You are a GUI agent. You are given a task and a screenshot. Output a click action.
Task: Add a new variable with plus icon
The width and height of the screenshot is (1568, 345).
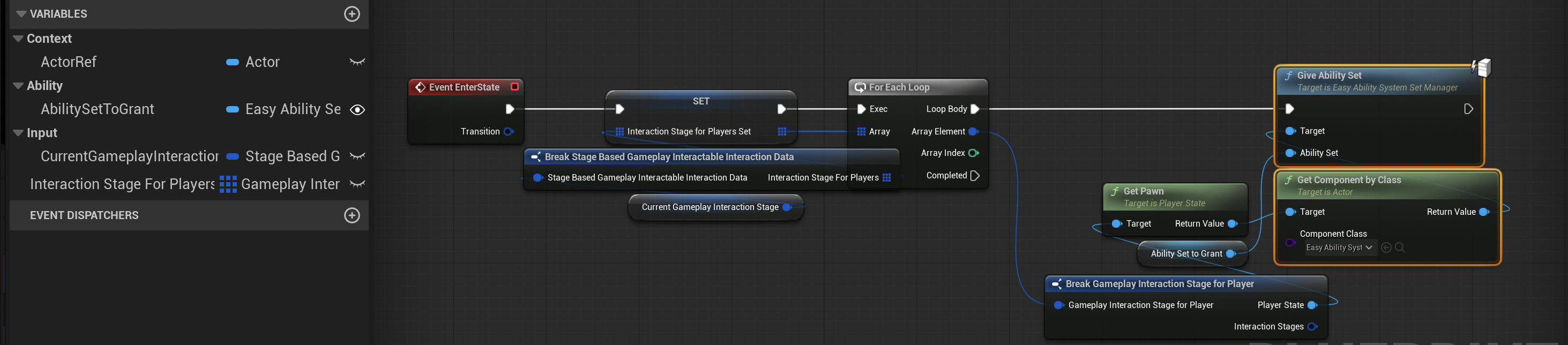tap(352, 14)
